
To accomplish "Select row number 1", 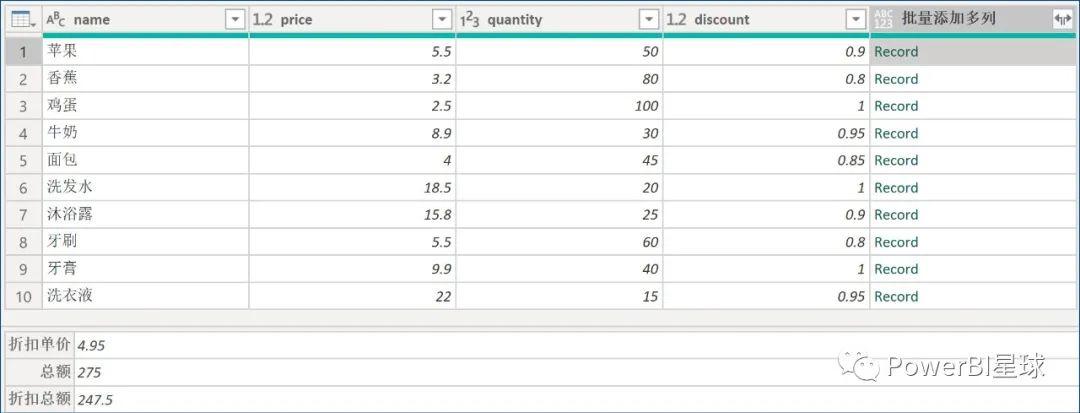I will [x=23, y=52].
